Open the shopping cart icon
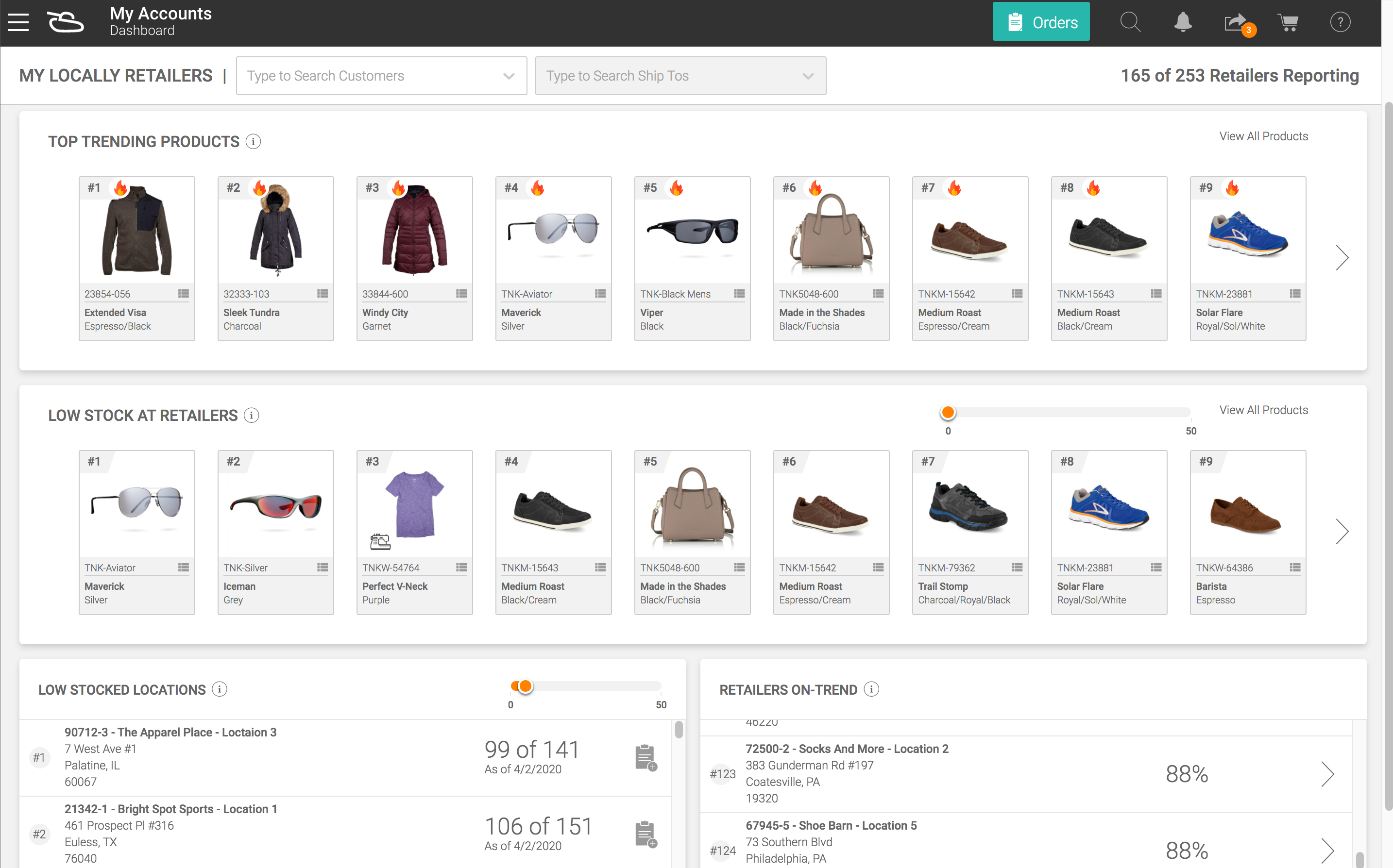The image size is (1393, 868). tap(1288, 22)
